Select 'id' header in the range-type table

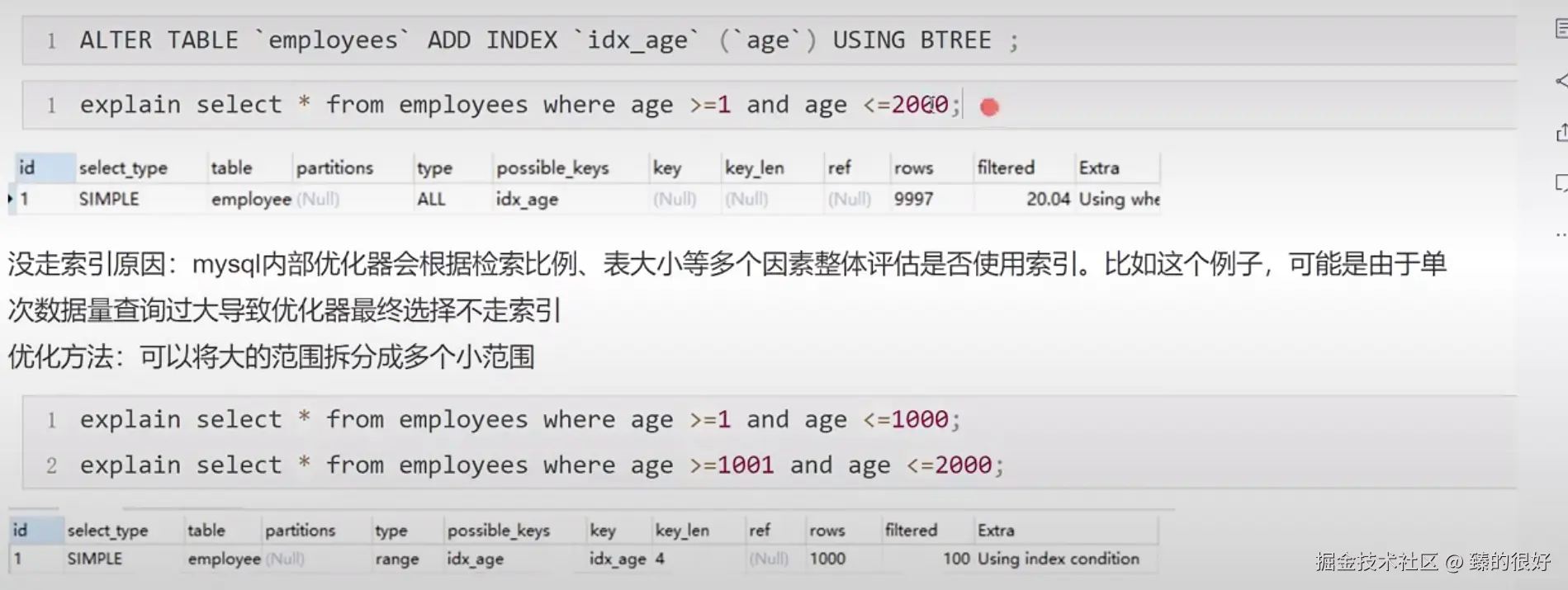20,530
